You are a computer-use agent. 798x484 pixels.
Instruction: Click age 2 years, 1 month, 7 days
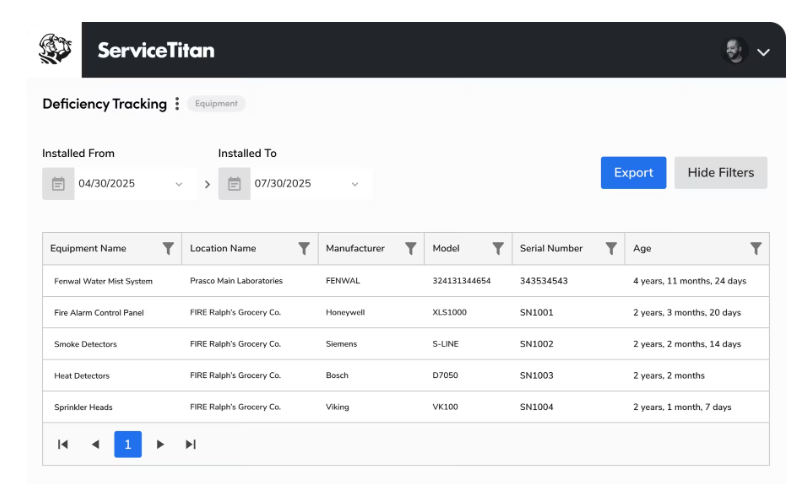point(682,407)
